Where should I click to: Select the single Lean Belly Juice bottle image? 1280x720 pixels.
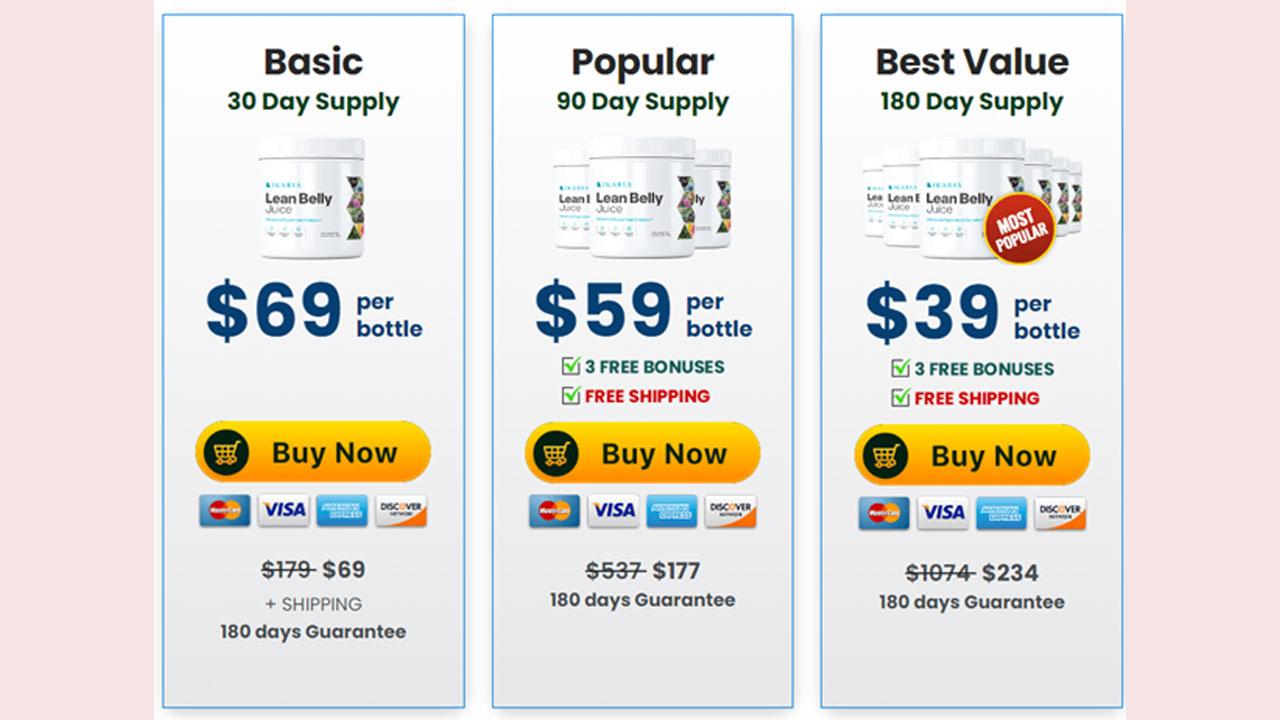312,198
